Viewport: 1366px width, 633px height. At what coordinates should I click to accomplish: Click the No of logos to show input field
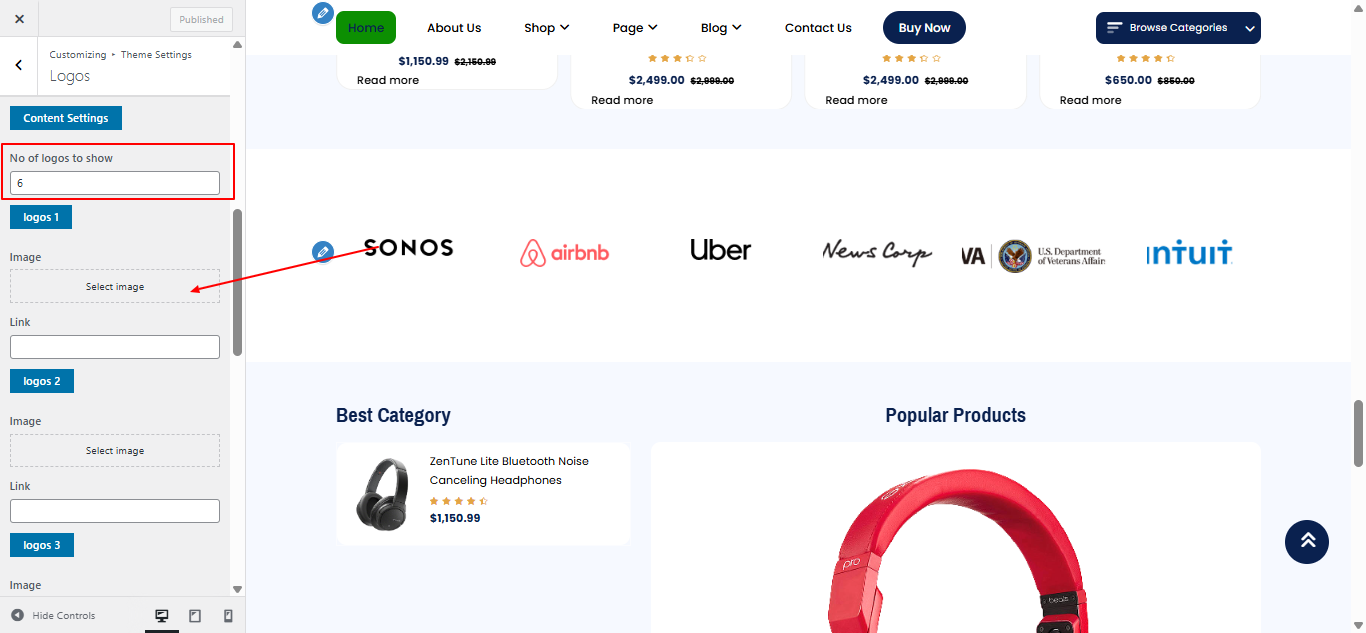click(114, 182)
